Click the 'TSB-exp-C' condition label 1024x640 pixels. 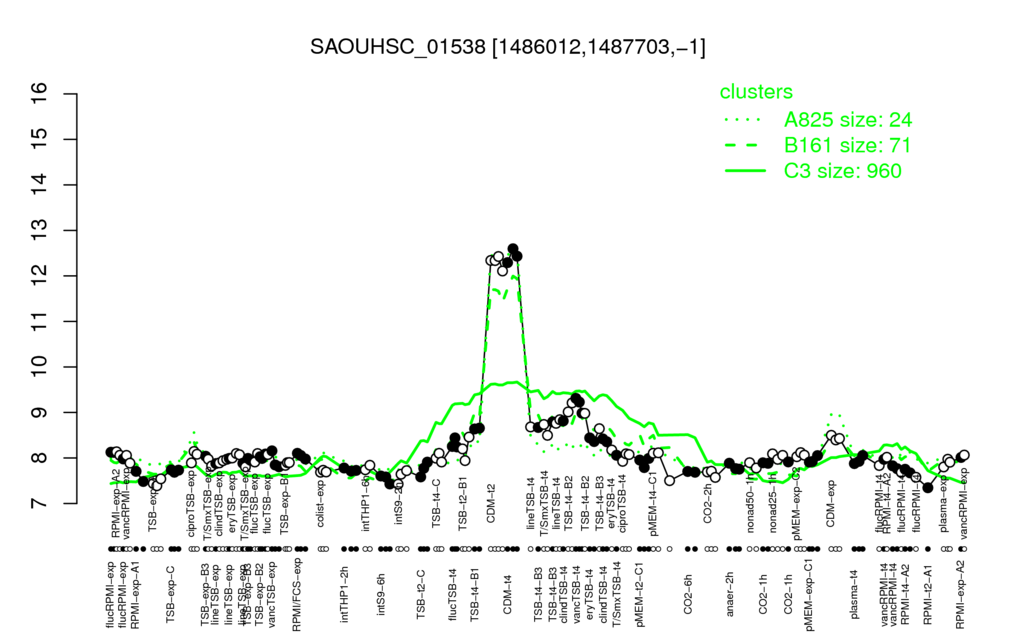[x=170, y=592]
